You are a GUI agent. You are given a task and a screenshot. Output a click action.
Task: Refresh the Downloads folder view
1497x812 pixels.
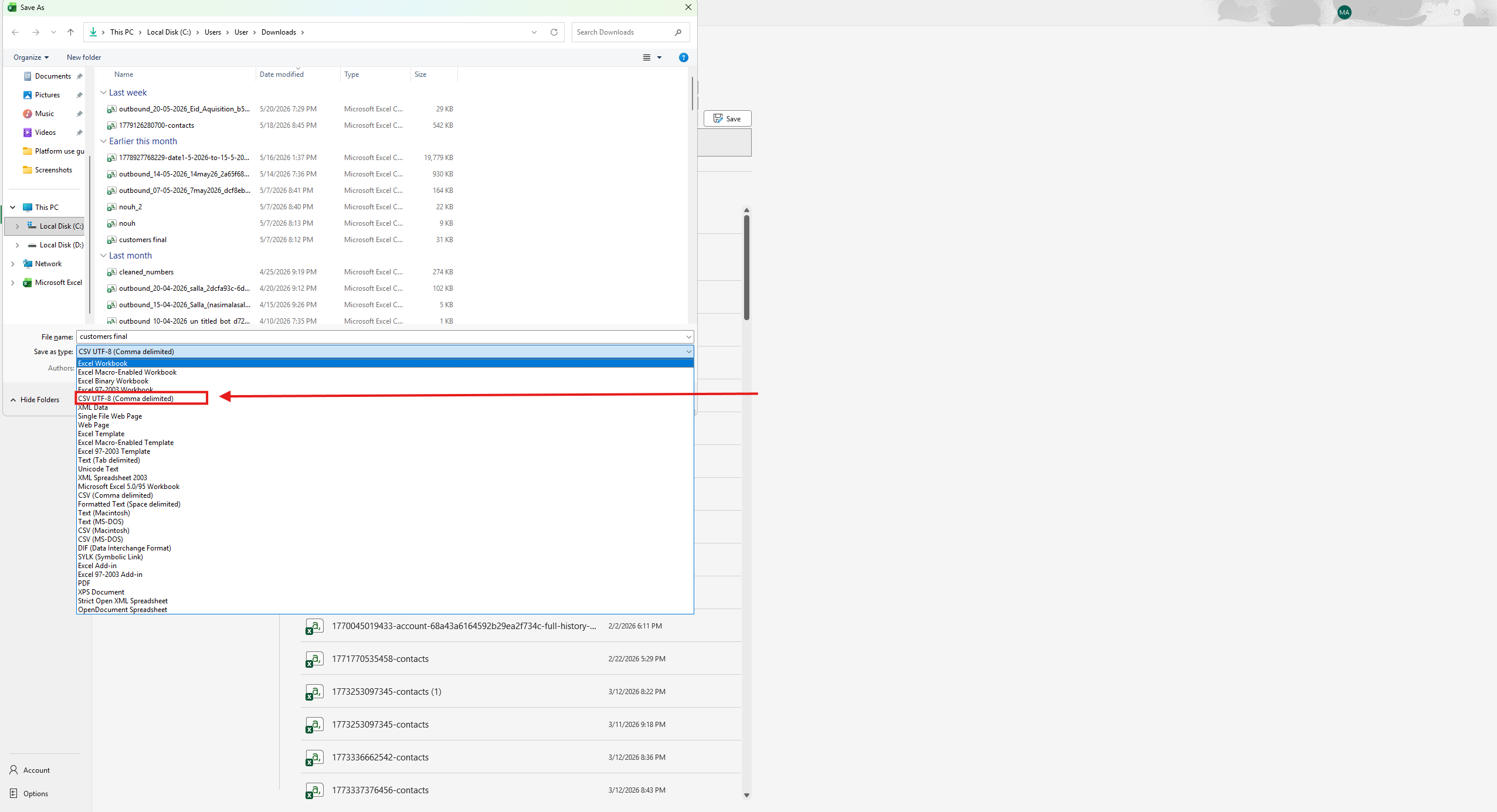point(554,32)
